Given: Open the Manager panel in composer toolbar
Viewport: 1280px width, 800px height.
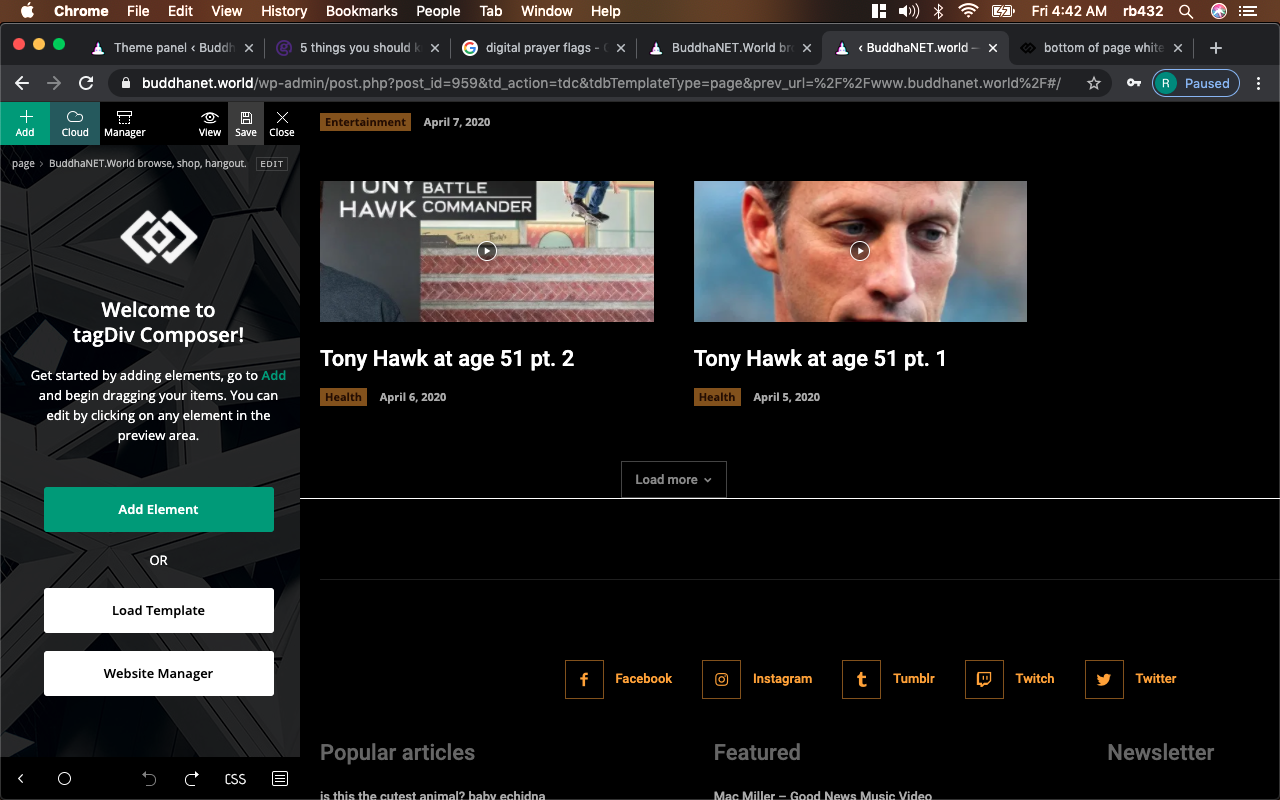Looking at the screenshot, I should 125,123.
